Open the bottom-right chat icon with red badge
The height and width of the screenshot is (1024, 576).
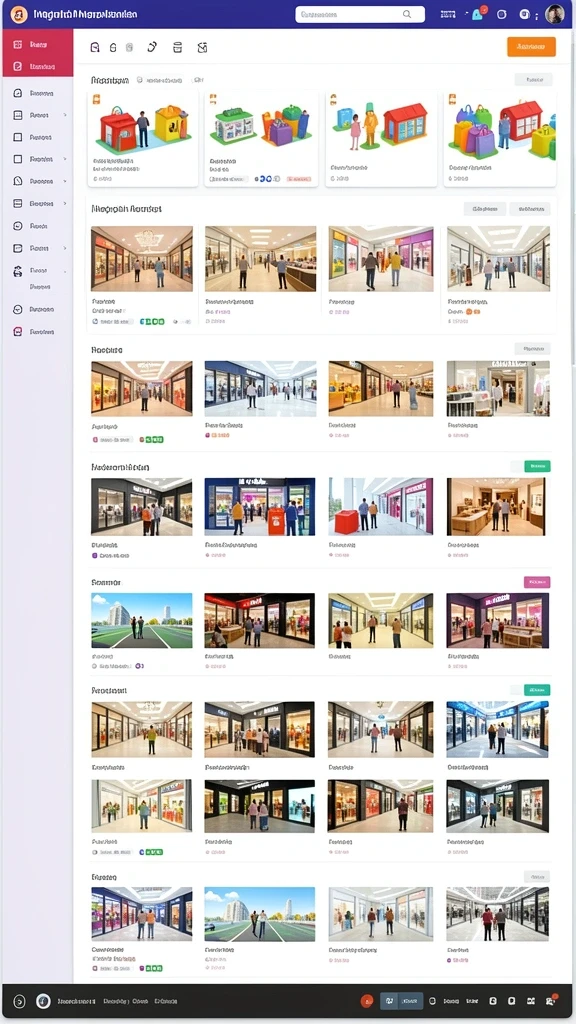pyautogui.click(x=551, y=1000)
